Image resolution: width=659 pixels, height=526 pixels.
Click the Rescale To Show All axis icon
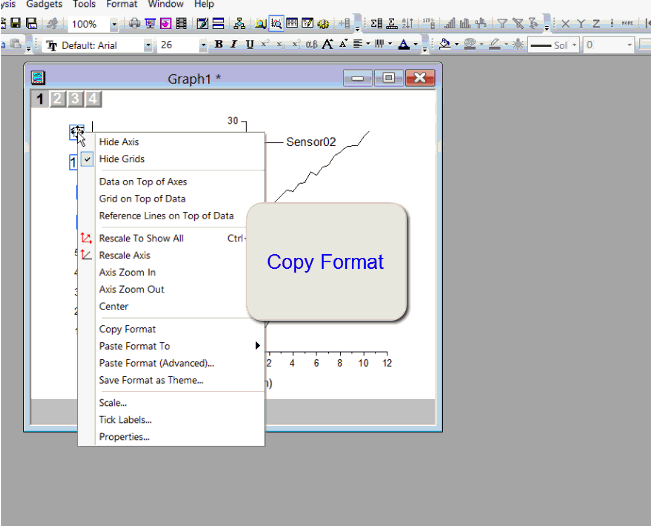[86, 238]
